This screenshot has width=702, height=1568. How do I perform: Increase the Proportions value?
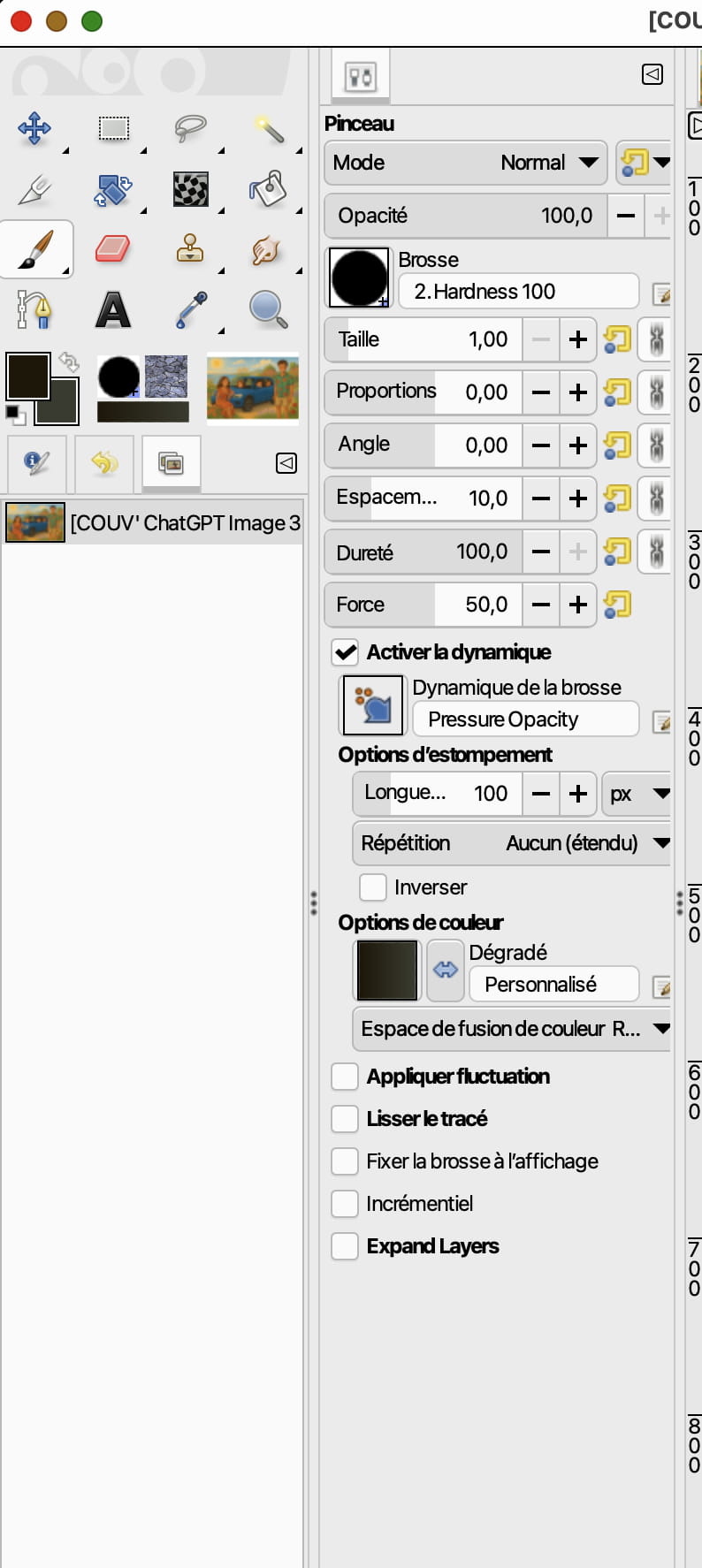(x=578, y=392)
